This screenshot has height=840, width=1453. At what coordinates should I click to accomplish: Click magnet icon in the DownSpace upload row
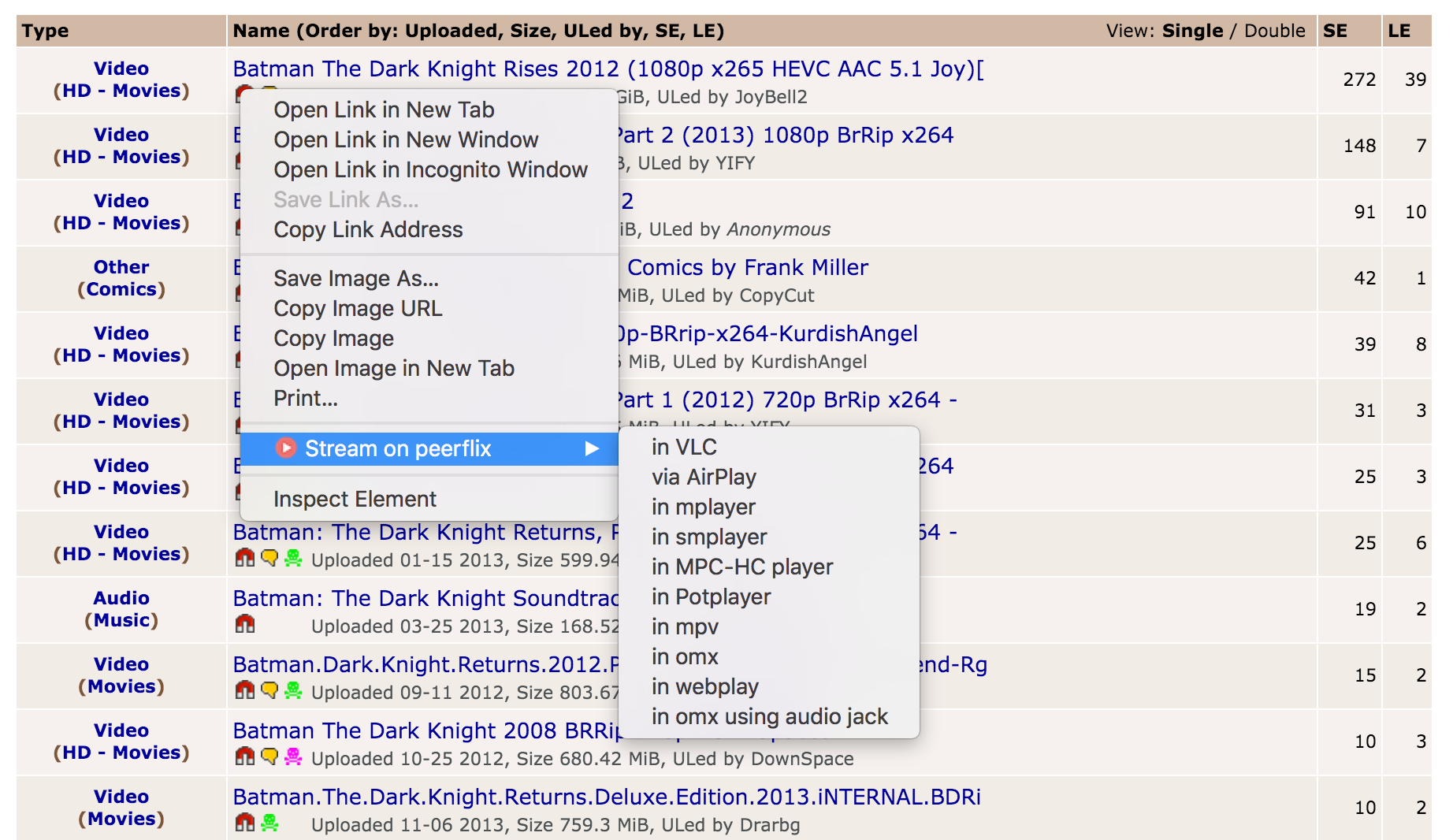coord(245,756)
